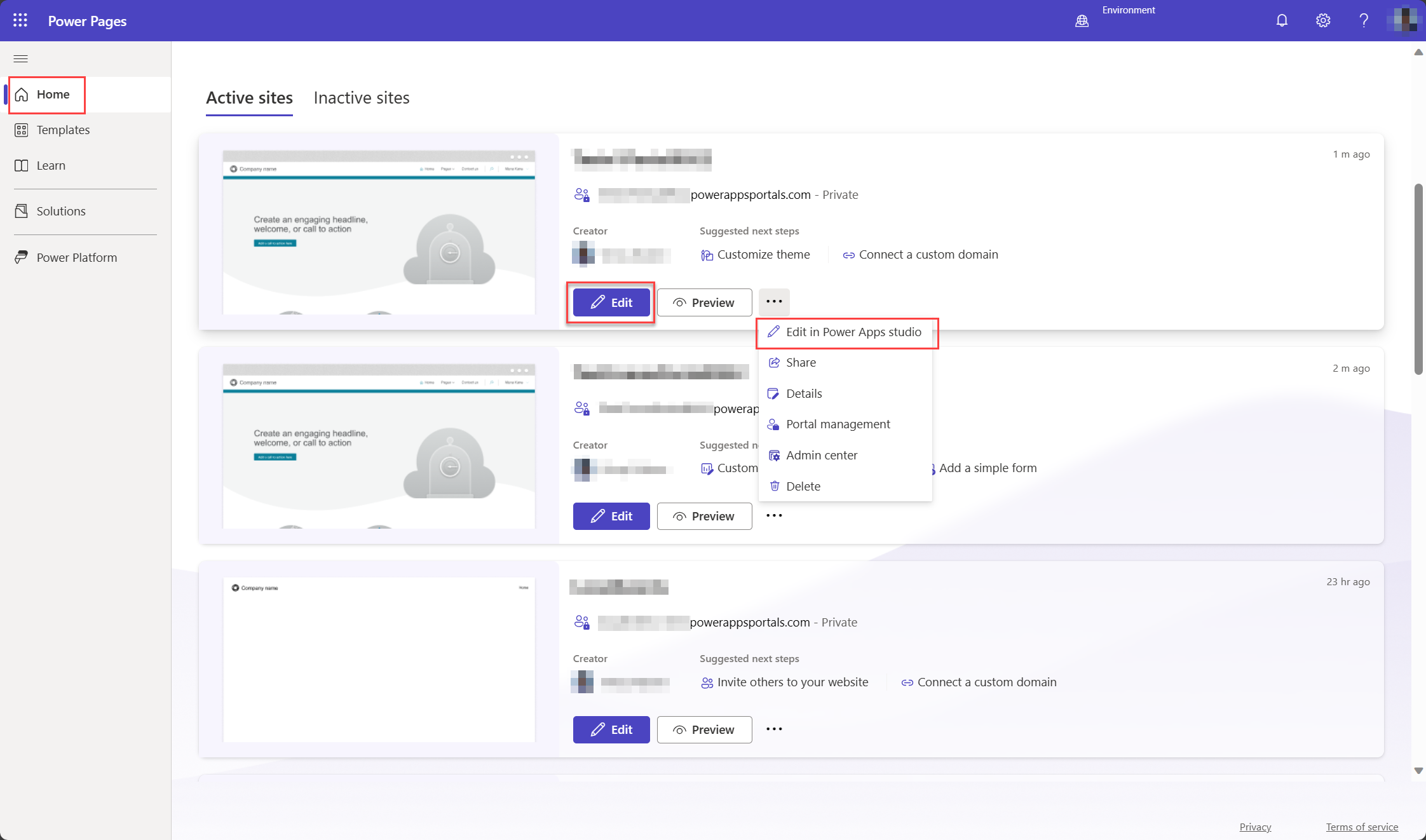Click the Edit button on first site
Viewport: 1426px width, 840px height.
(x=610, y=302)
